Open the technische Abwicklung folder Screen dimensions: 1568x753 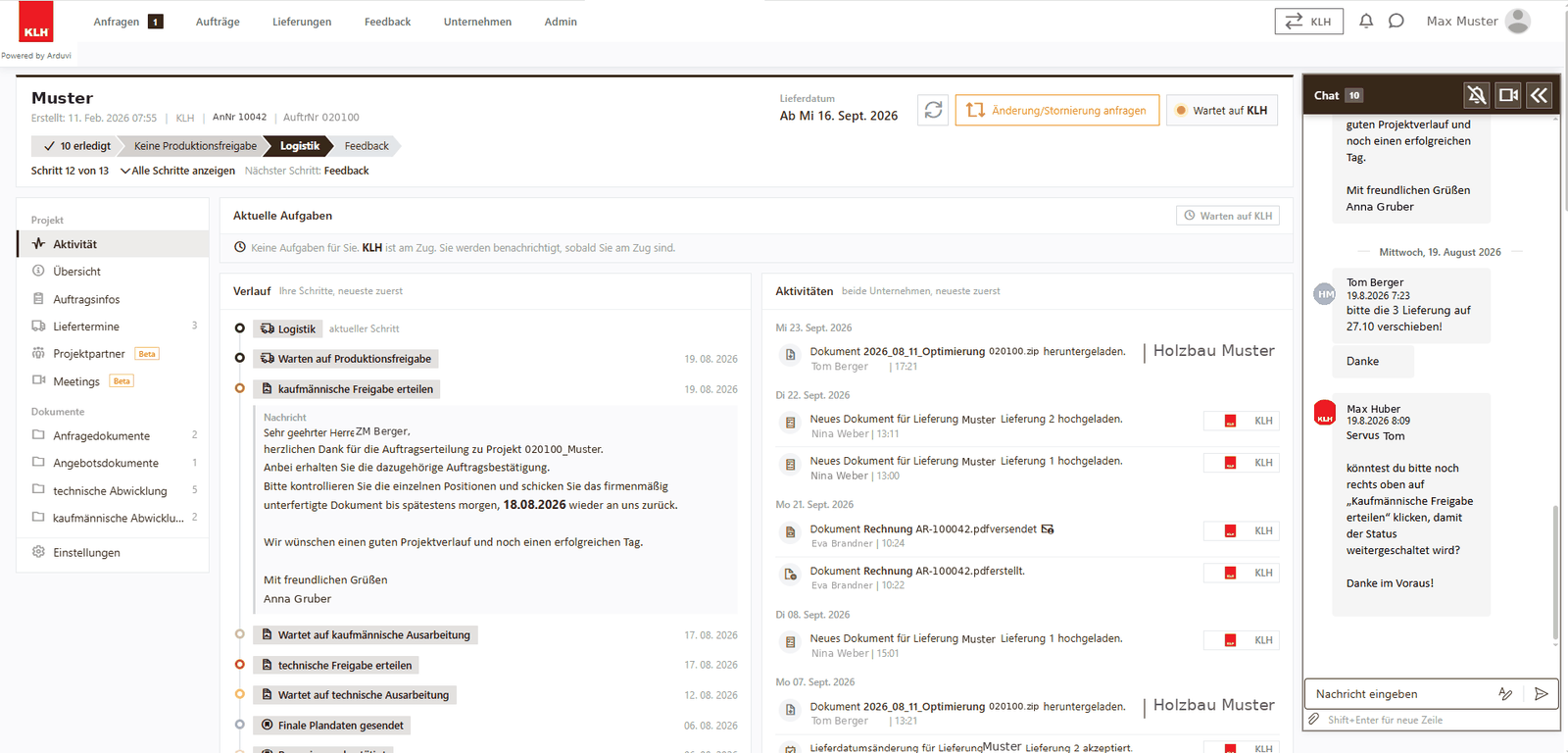tap(113, 490)
